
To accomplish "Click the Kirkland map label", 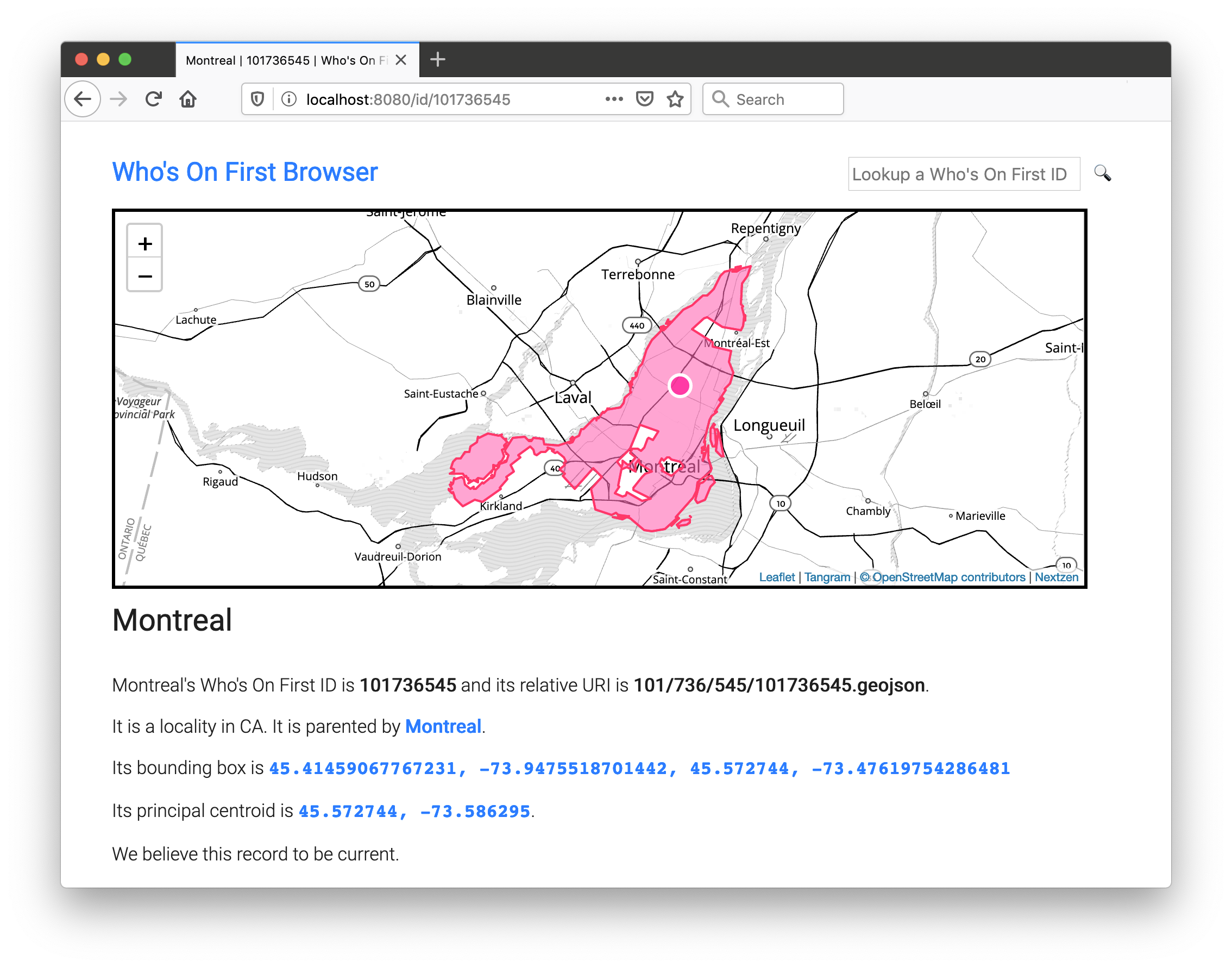I will click(501, 506).
